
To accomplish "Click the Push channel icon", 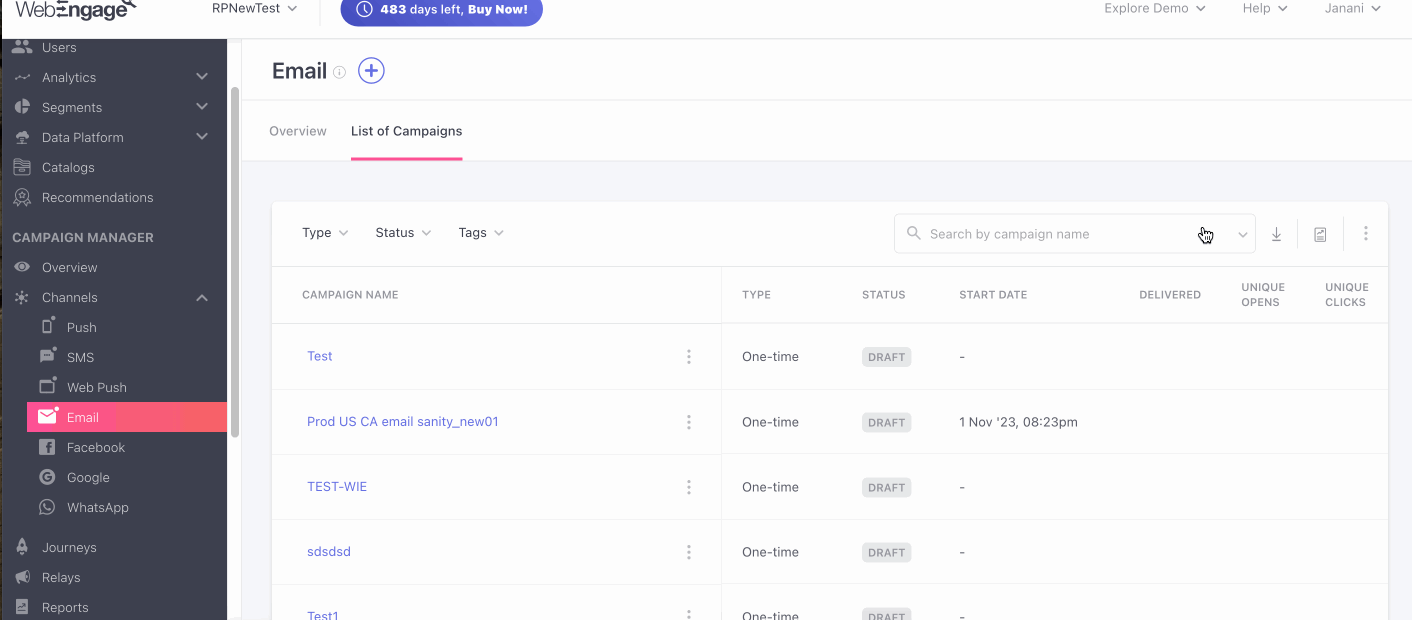I will 47,326.
